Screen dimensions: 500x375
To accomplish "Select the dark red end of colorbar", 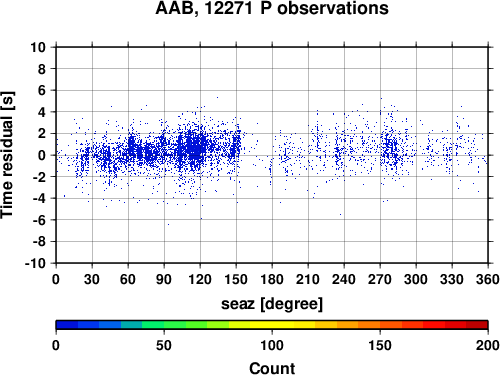I will point(477,325).
